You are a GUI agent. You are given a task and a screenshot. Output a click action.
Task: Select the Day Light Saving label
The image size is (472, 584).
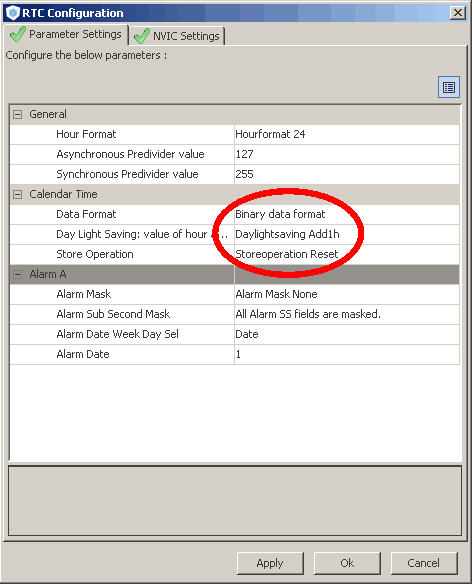[x=142, y=234]
